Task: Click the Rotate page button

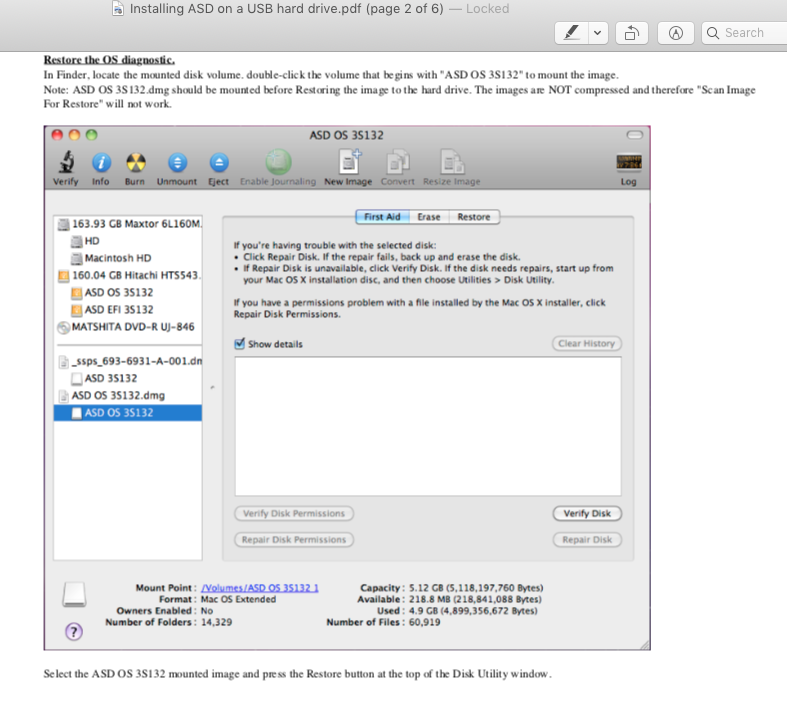Action: tap(631, 33)
